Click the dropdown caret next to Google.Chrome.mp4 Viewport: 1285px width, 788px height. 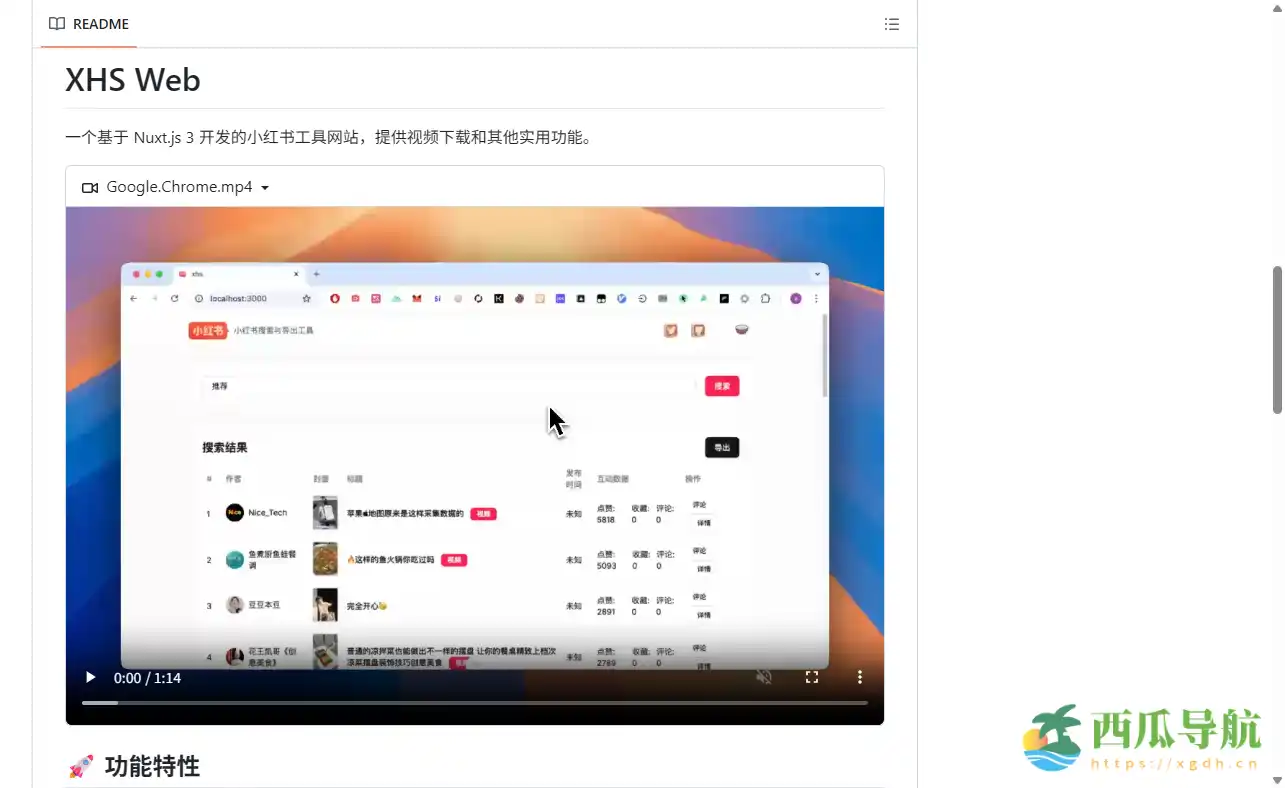point(265,188)
